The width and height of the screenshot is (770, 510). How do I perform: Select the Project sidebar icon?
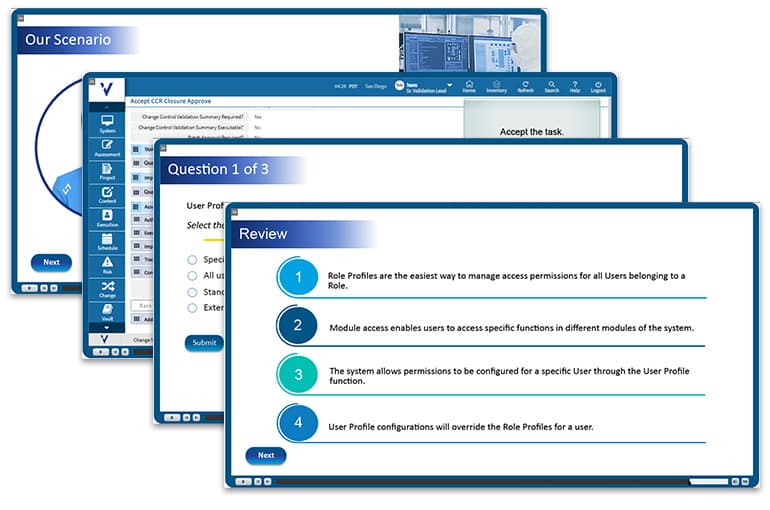point(107,171)
